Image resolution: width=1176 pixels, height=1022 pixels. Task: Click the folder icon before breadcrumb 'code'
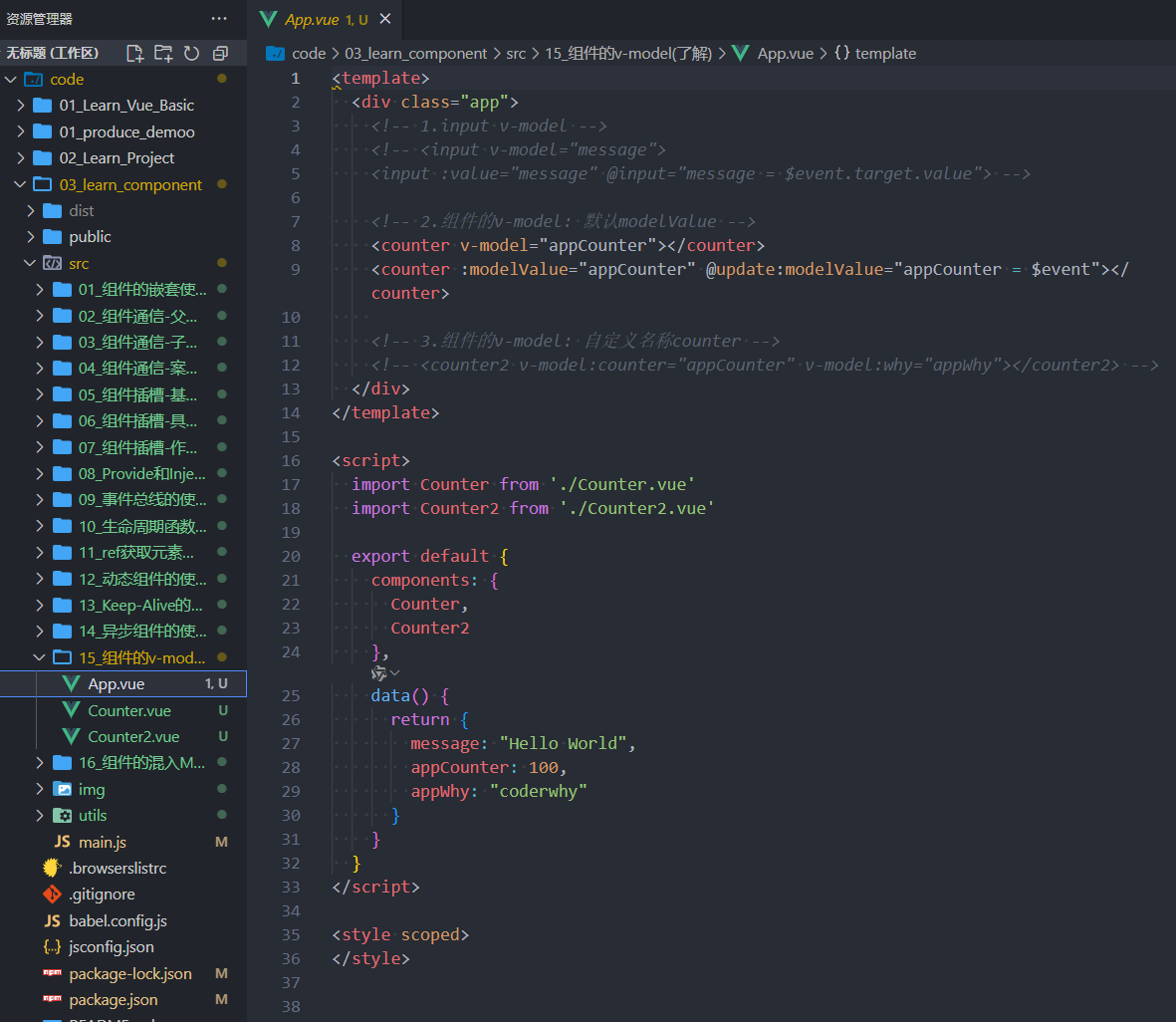click(276, 53)
